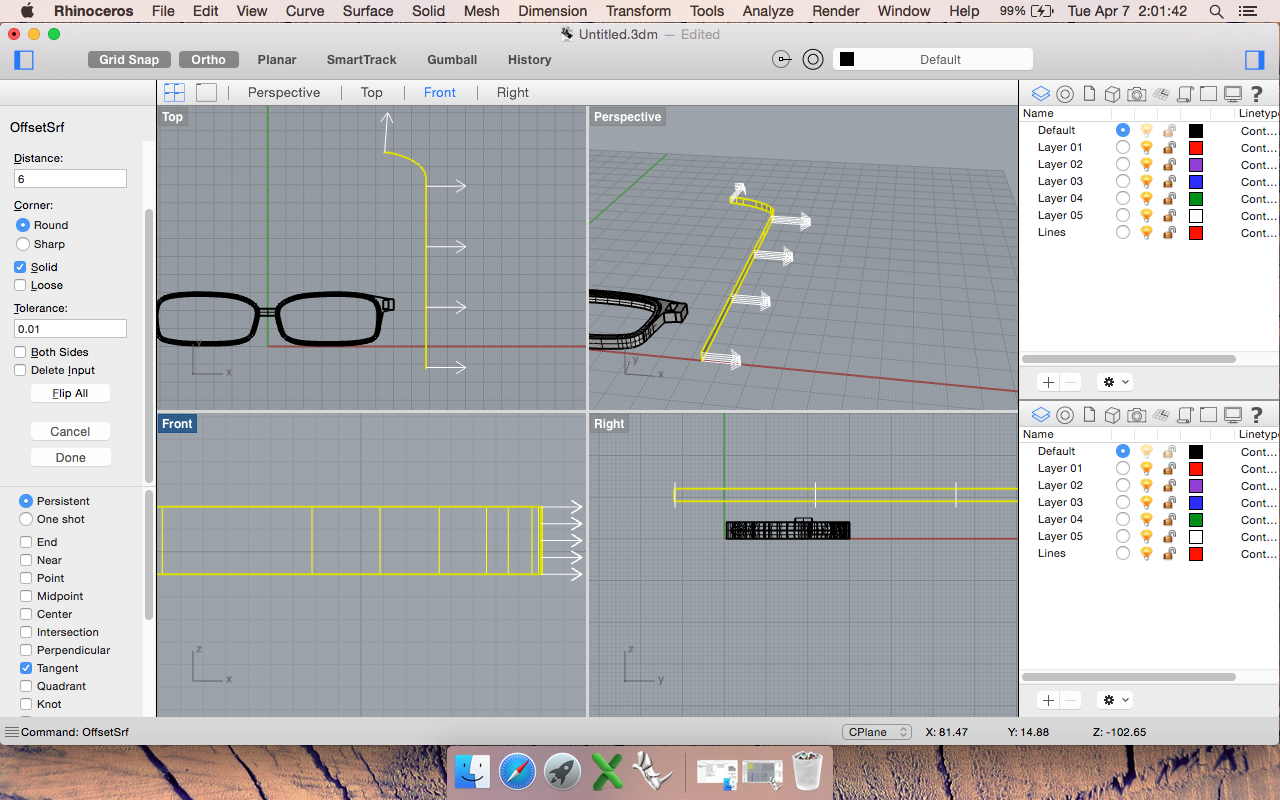Toggle the left sidebar panel icon
The height and width of the screenshot is (800, 1280).
click(x=25, y=60)
